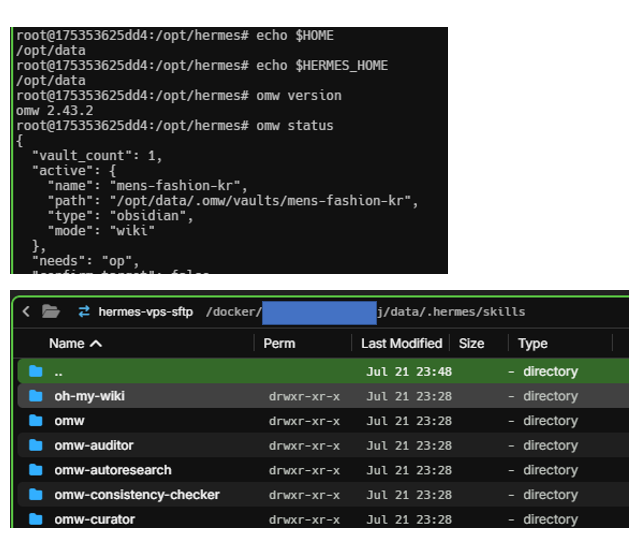Click the omw-auditor folder icon
Screen dimensions: 638x543
36,445
